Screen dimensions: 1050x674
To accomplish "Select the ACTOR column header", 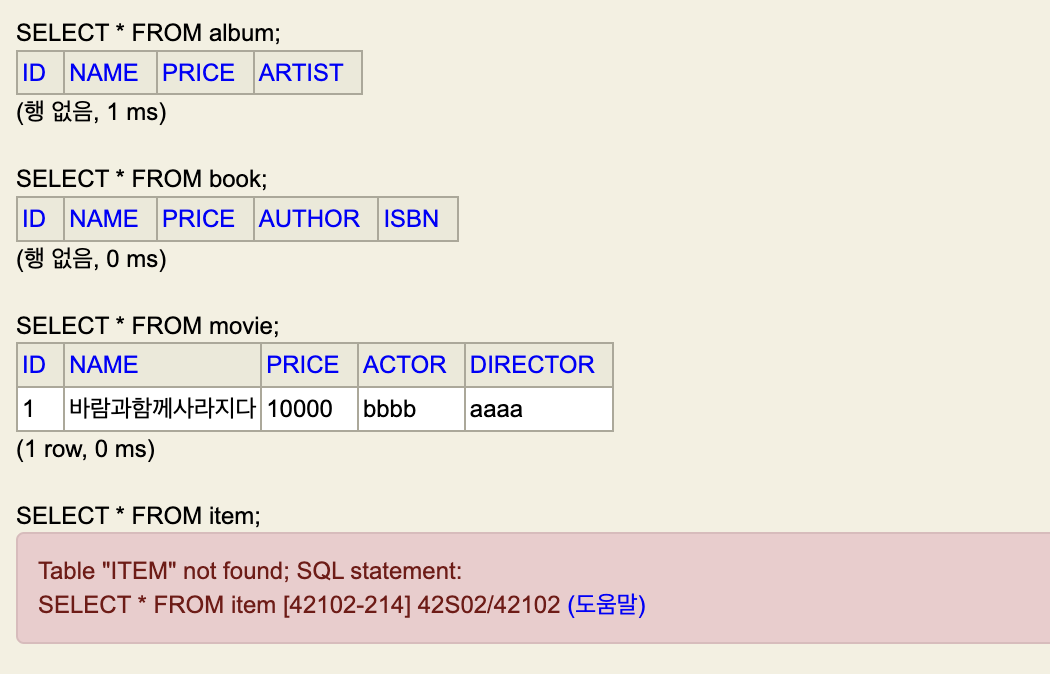I will coord(404,365).
